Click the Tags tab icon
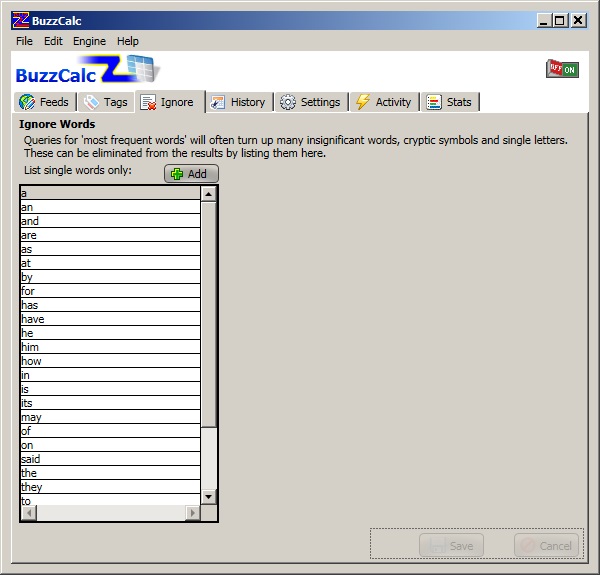This screenshot has width=600, height=575. click(x=91, y=102)
